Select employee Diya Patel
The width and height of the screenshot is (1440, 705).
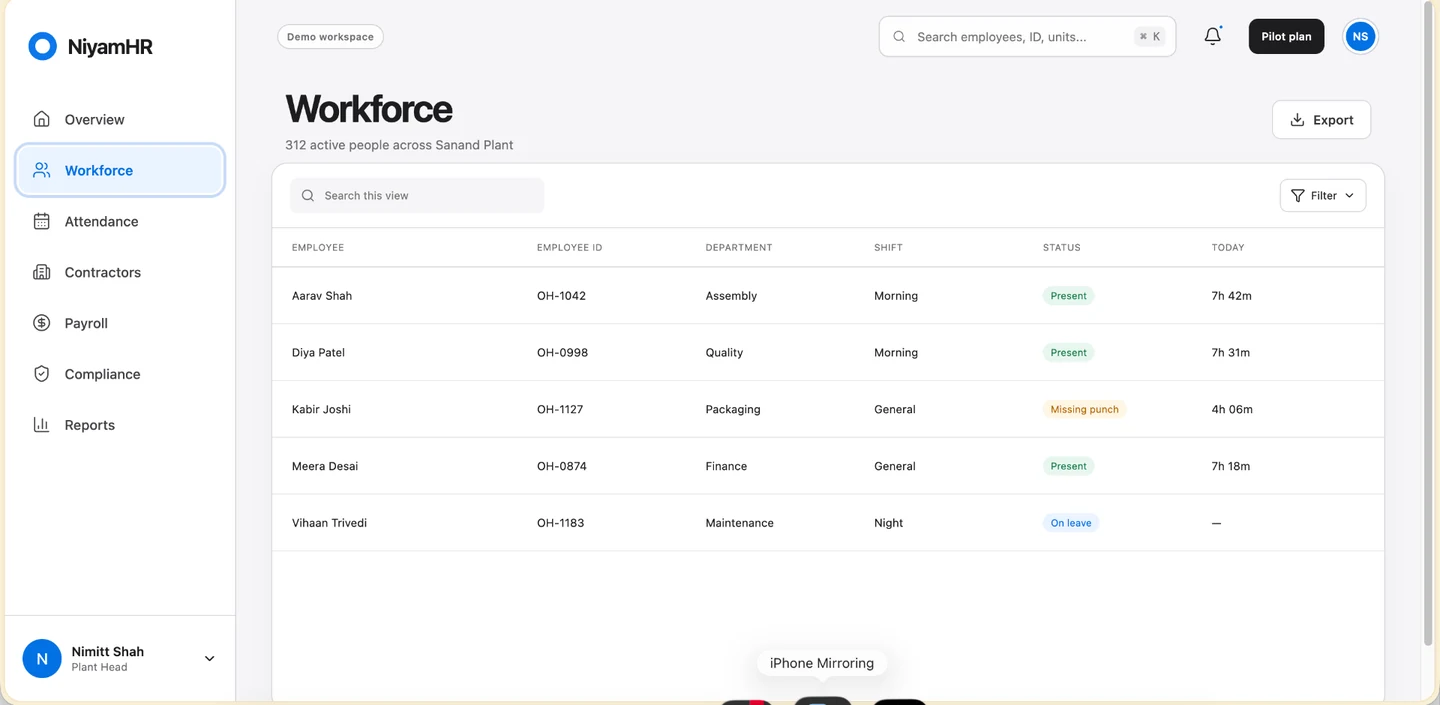click(x=318, y=352)
